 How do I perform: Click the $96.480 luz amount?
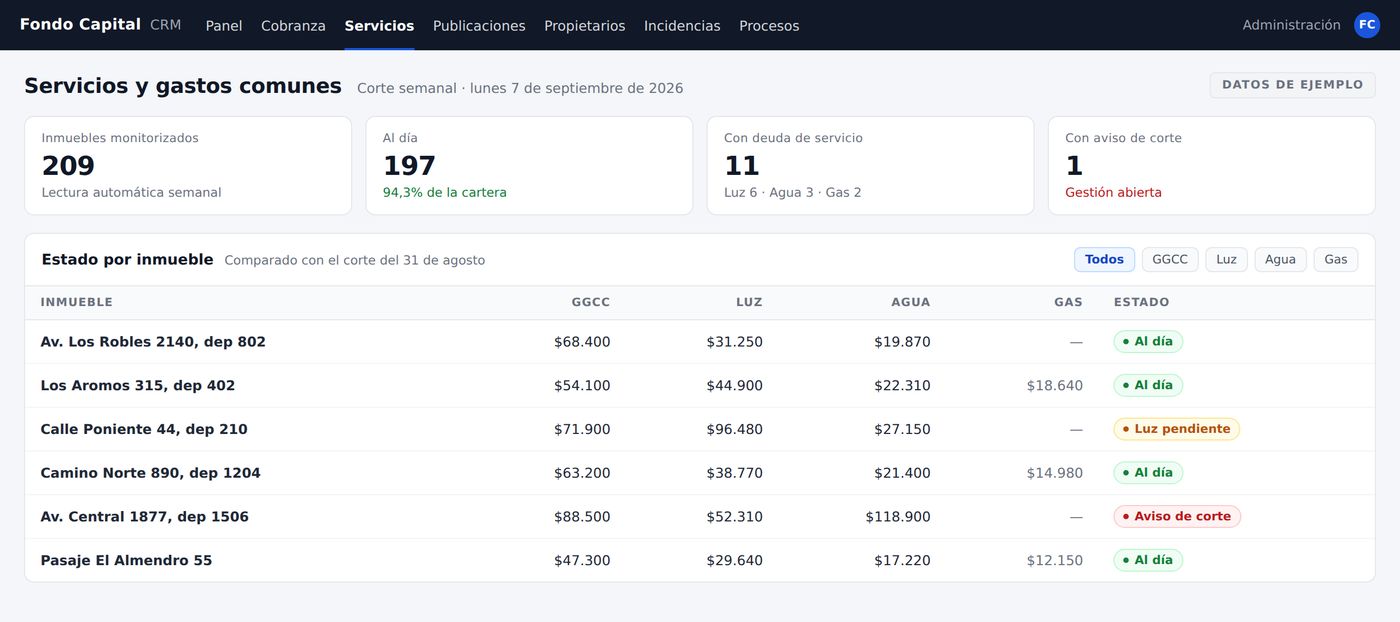click(734, 430)
